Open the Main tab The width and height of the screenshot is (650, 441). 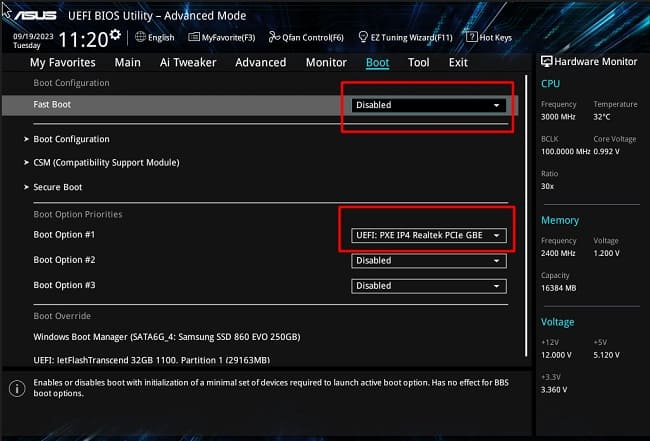click(x=128, y=63)
